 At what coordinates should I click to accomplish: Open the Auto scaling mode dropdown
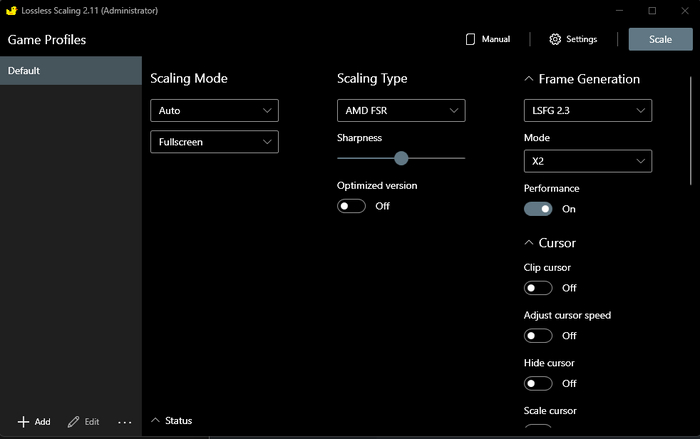(x=214, y=110)
